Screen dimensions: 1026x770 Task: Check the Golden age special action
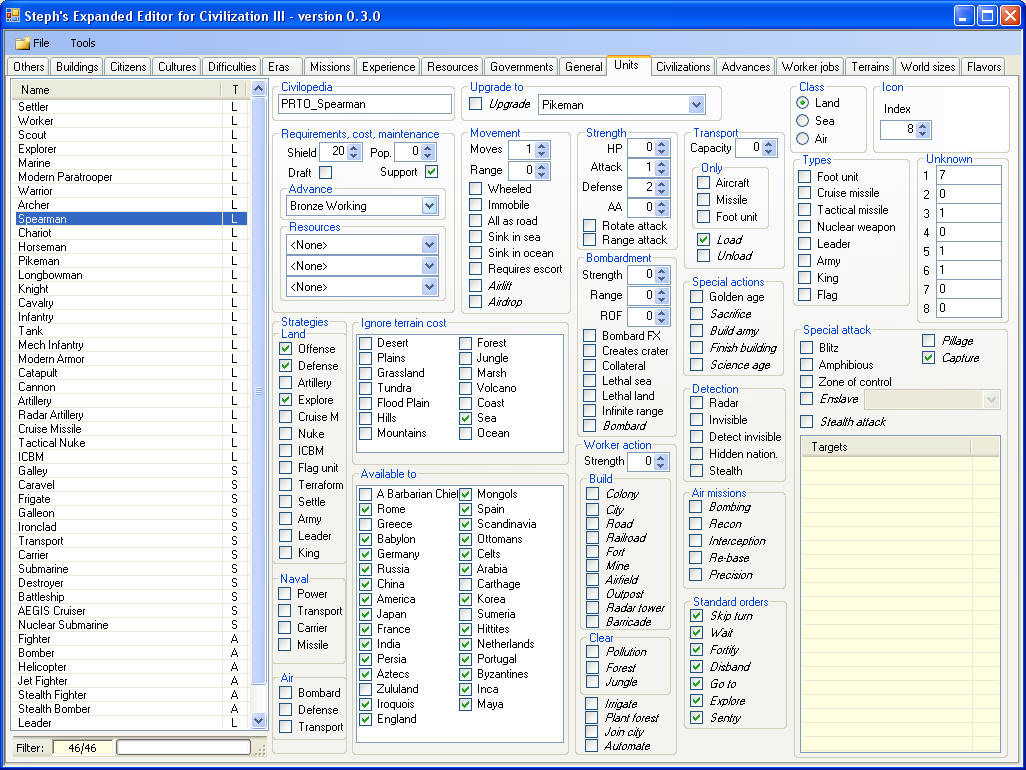(x=697, y=297)
